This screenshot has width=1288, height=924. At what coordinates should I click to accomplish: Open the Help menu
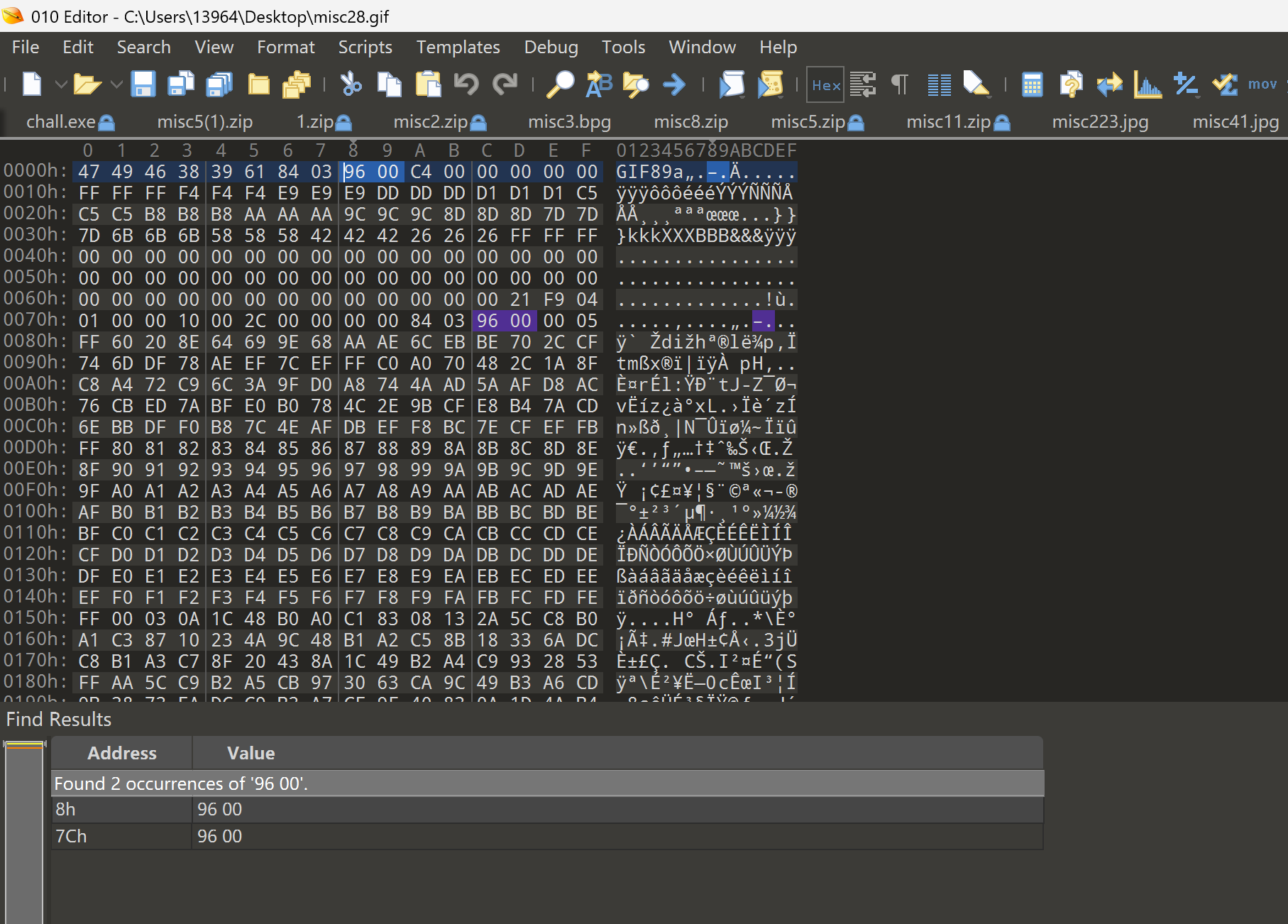778,48
